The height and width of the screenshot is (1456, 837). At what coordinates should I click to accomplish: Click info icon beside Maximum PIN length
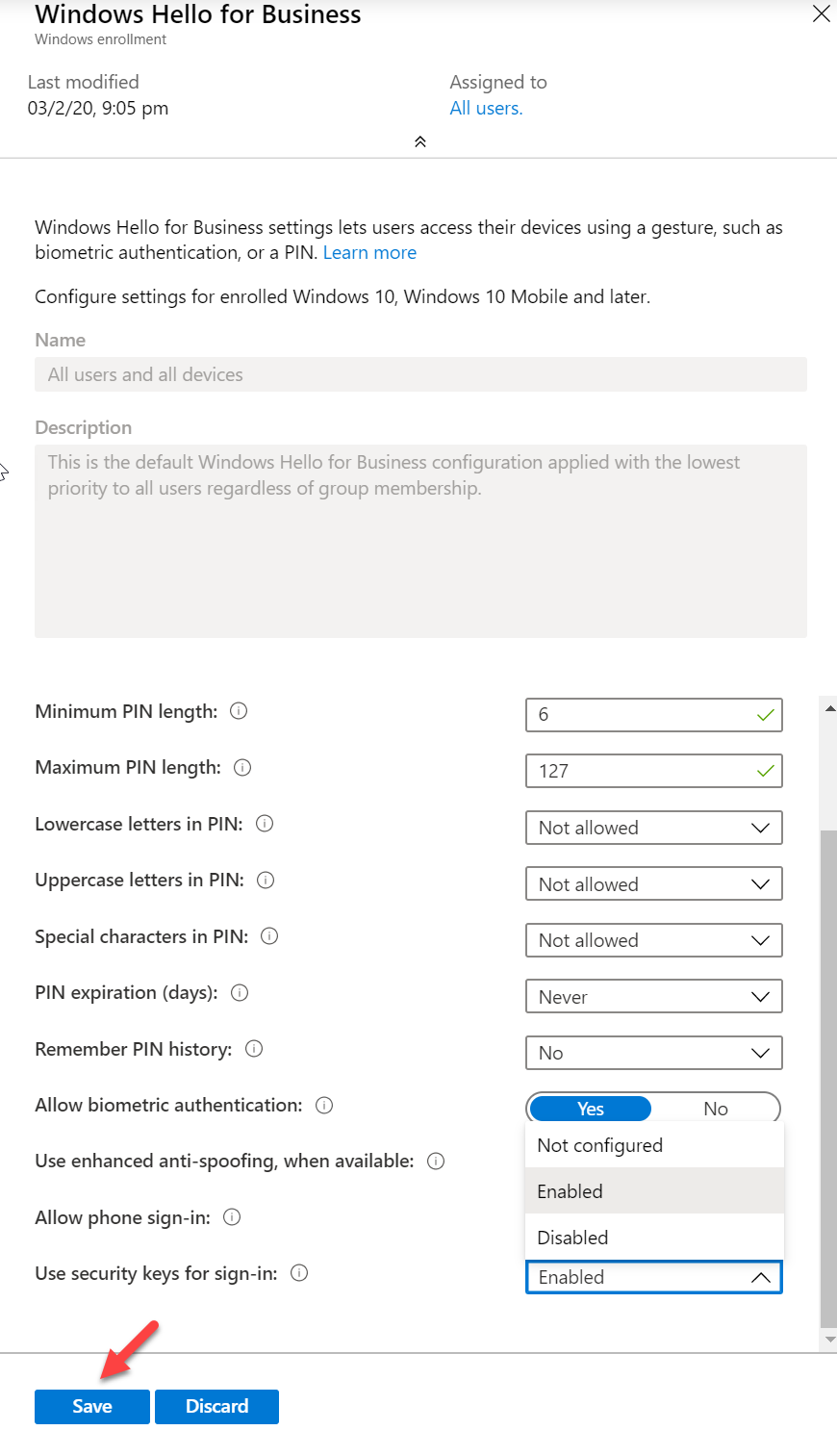[x=242, y=768]
